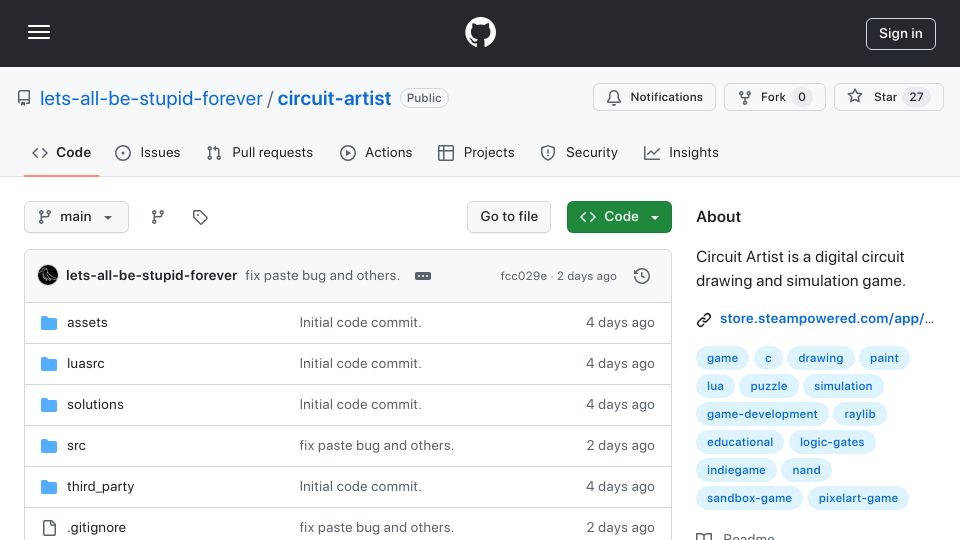Select the 'game-development' topic tag
960x540 pixels.
point(762,414)
